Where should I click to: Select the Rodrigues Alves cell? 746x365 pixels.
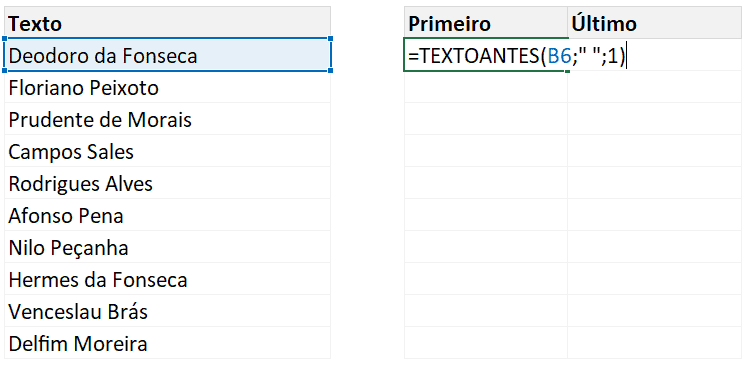[x=167, y=183]
